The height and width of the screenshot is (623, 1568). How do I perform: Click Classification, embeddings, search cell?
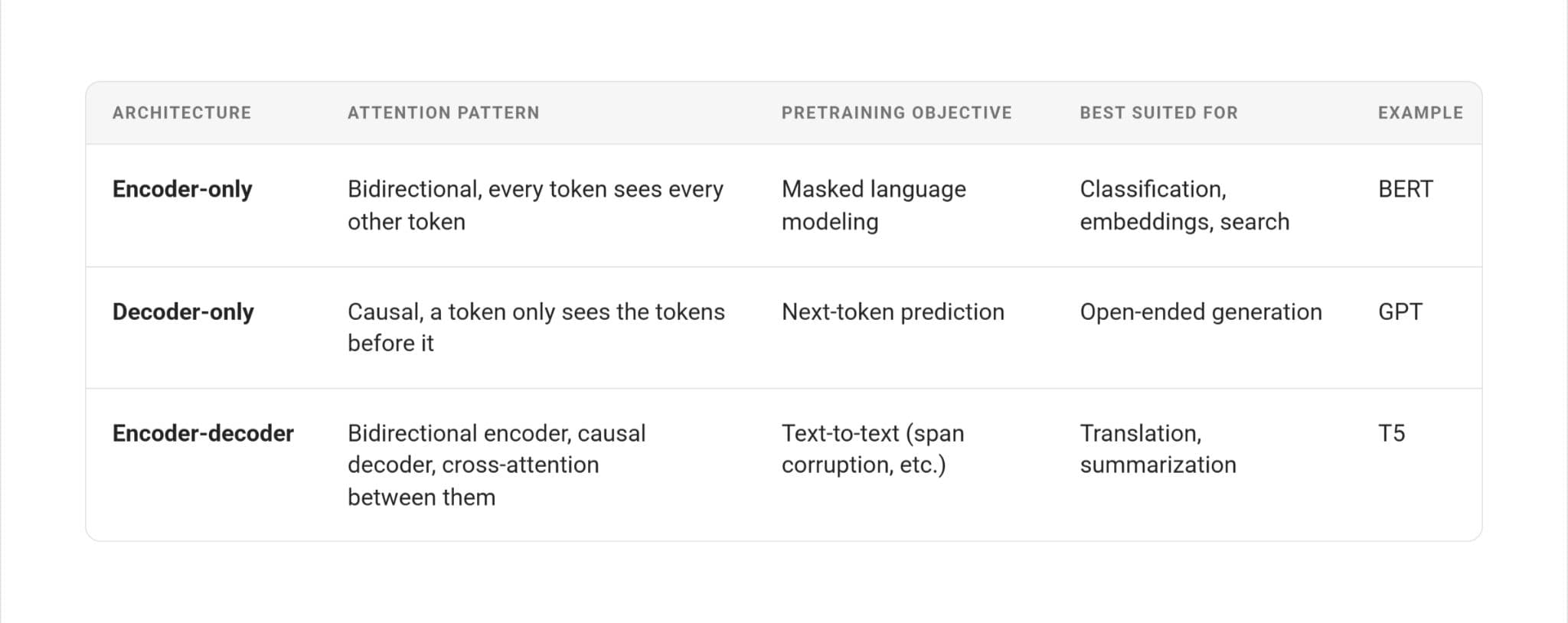click(1184, 205)
